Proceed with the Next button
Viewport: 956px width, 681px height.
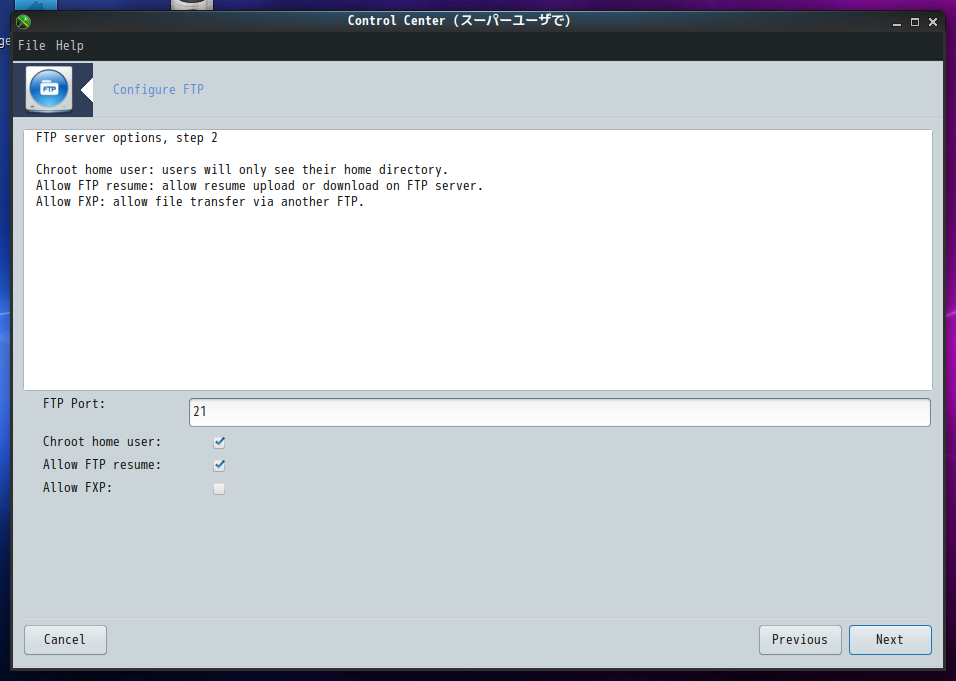[x=890, y=640]
